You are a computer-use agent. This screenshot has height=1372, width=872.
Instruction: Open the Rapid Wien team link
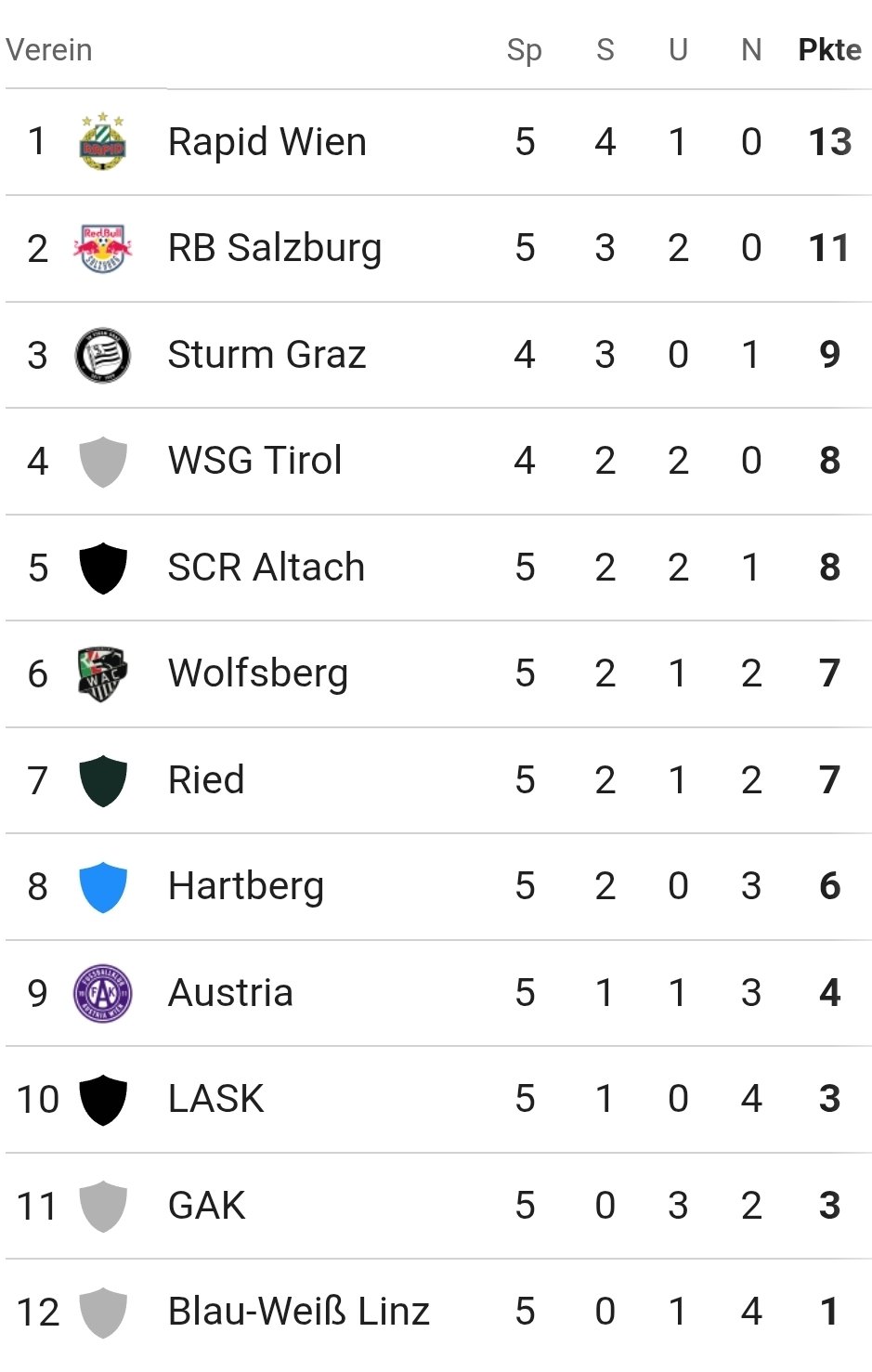point(267,141)
